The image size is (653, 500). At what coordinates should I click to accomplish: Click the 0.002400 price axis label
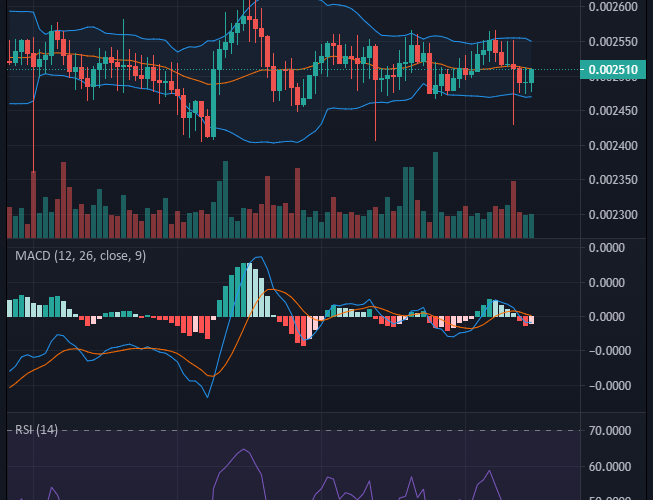(613, 146)
